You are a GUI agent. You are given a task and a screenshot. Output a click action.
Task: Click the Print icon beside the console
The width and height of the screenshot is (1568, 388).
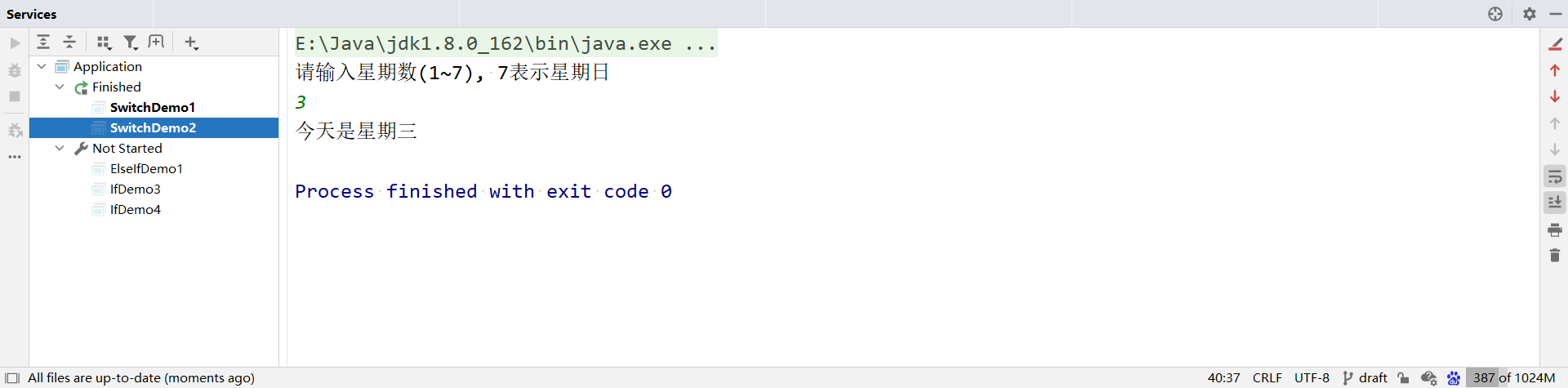click(1555, 230)
